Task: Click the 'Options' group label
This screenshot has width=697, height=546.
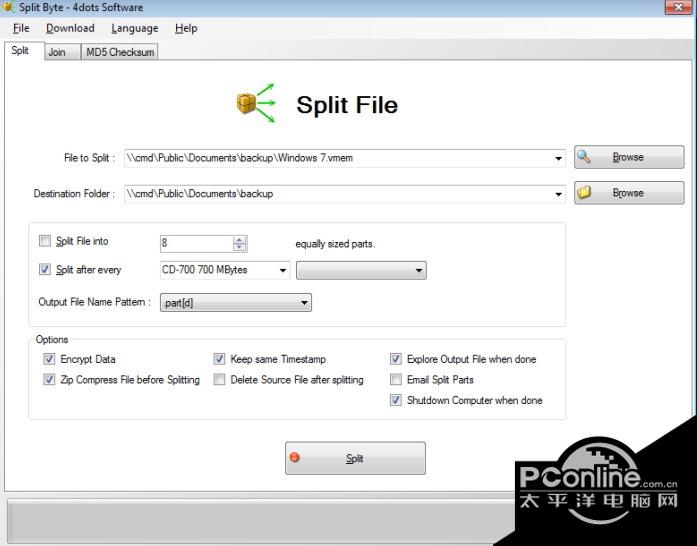Action: tap(52, 339)
